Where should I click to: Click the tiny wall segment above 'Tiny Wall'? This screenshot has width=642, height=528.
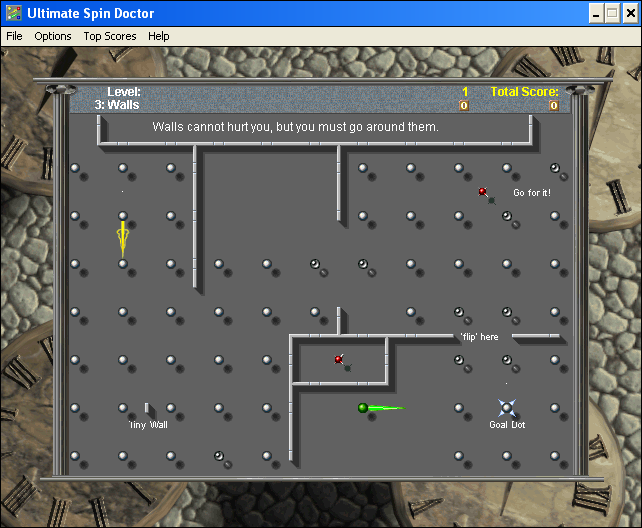(x=147, y=408)
